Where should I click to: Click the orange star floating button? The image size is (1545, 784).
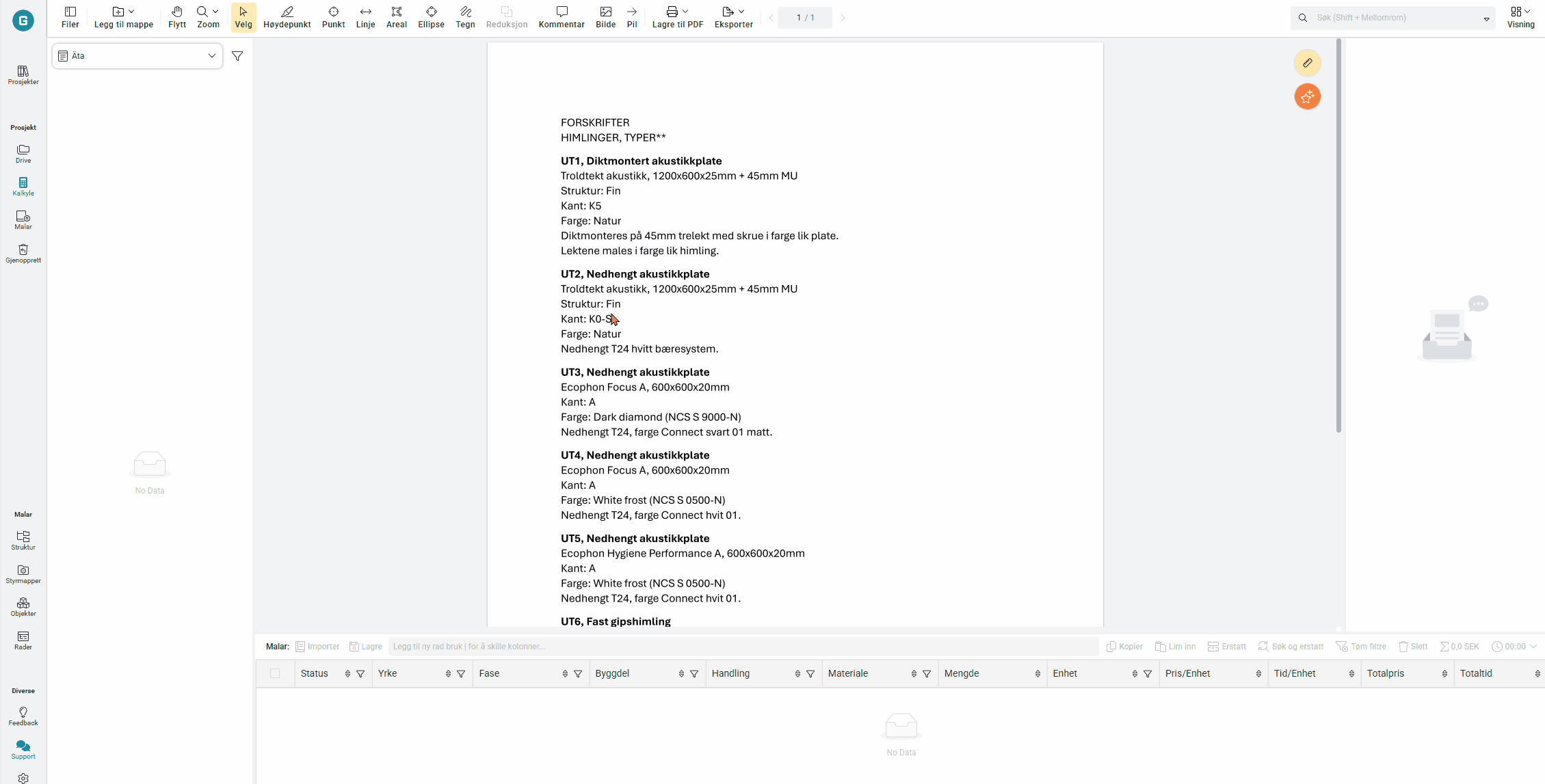[1307, 96]
